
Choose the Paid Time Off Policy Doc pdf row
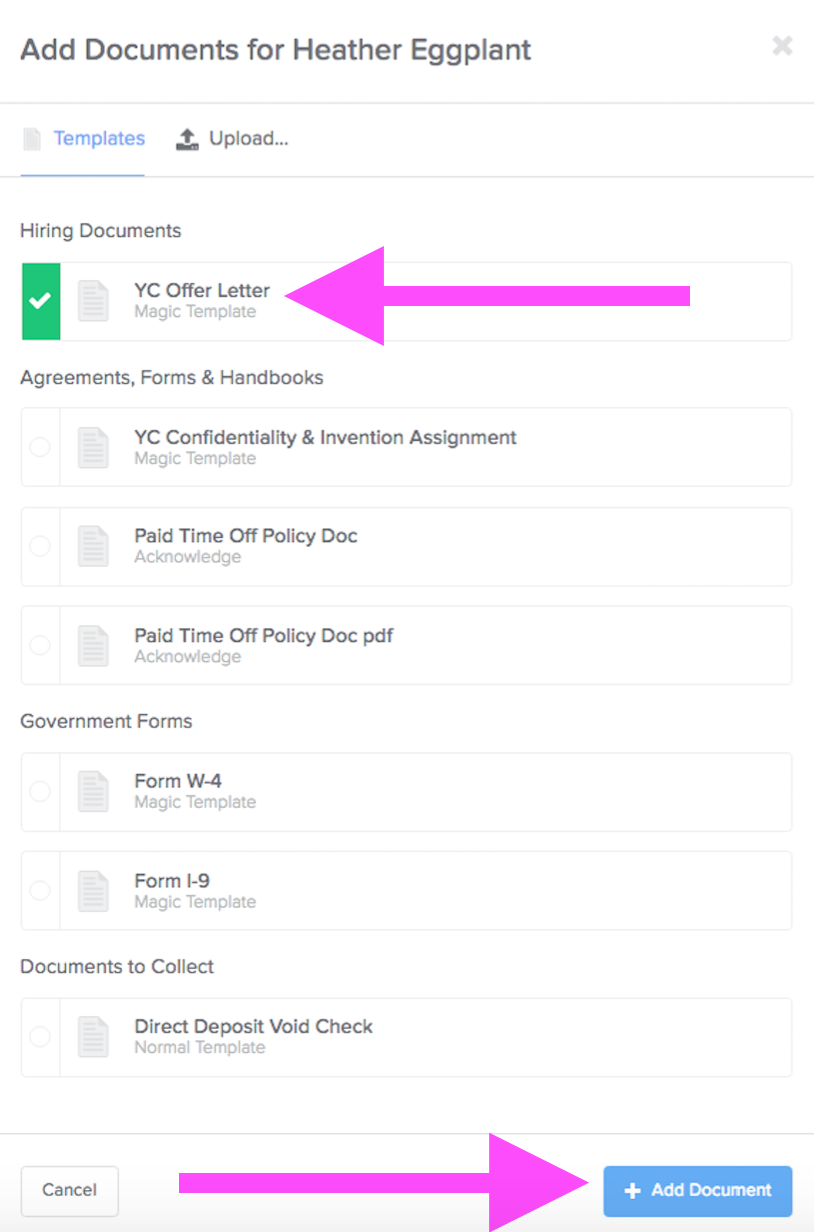406,645
